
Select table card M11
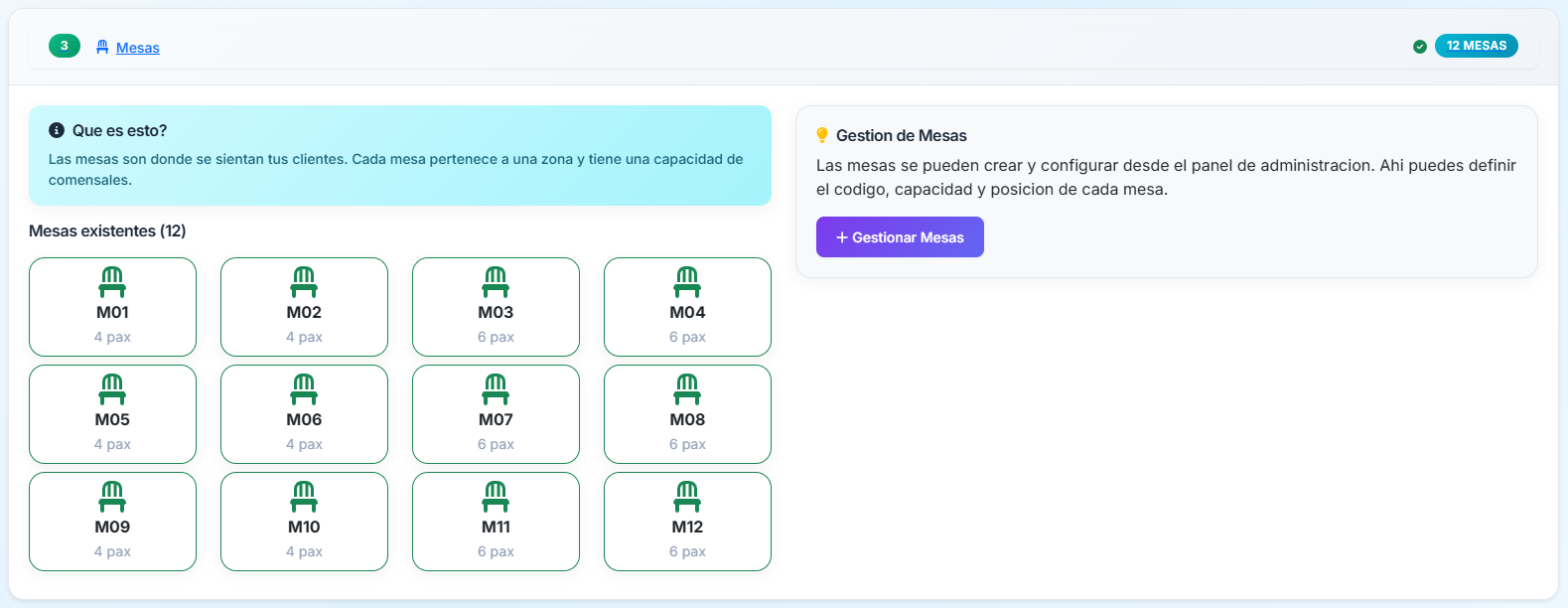496,522
